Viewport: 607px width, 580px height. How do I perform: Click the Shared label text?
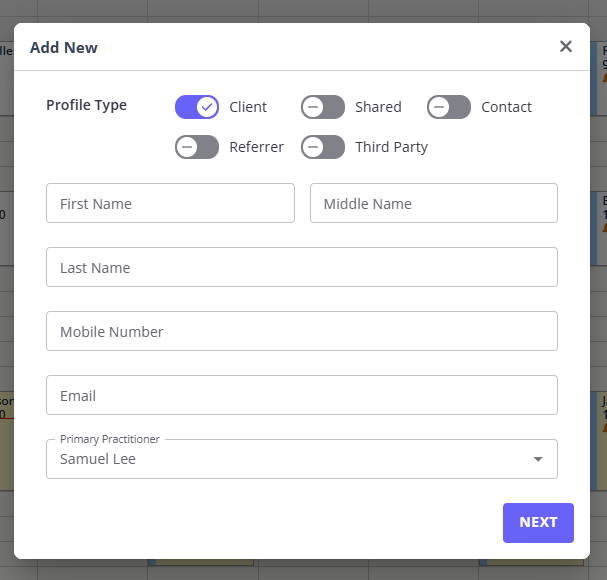[x=378, y=107]
